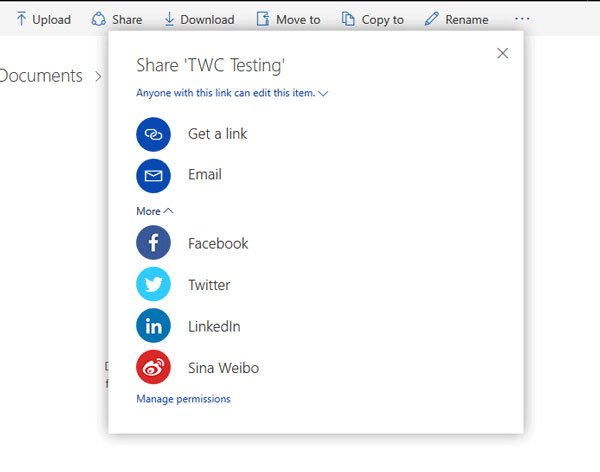Choose the Email sharing label
The height and width of the screenshot is (472, 600).
[x=205, y=175]
